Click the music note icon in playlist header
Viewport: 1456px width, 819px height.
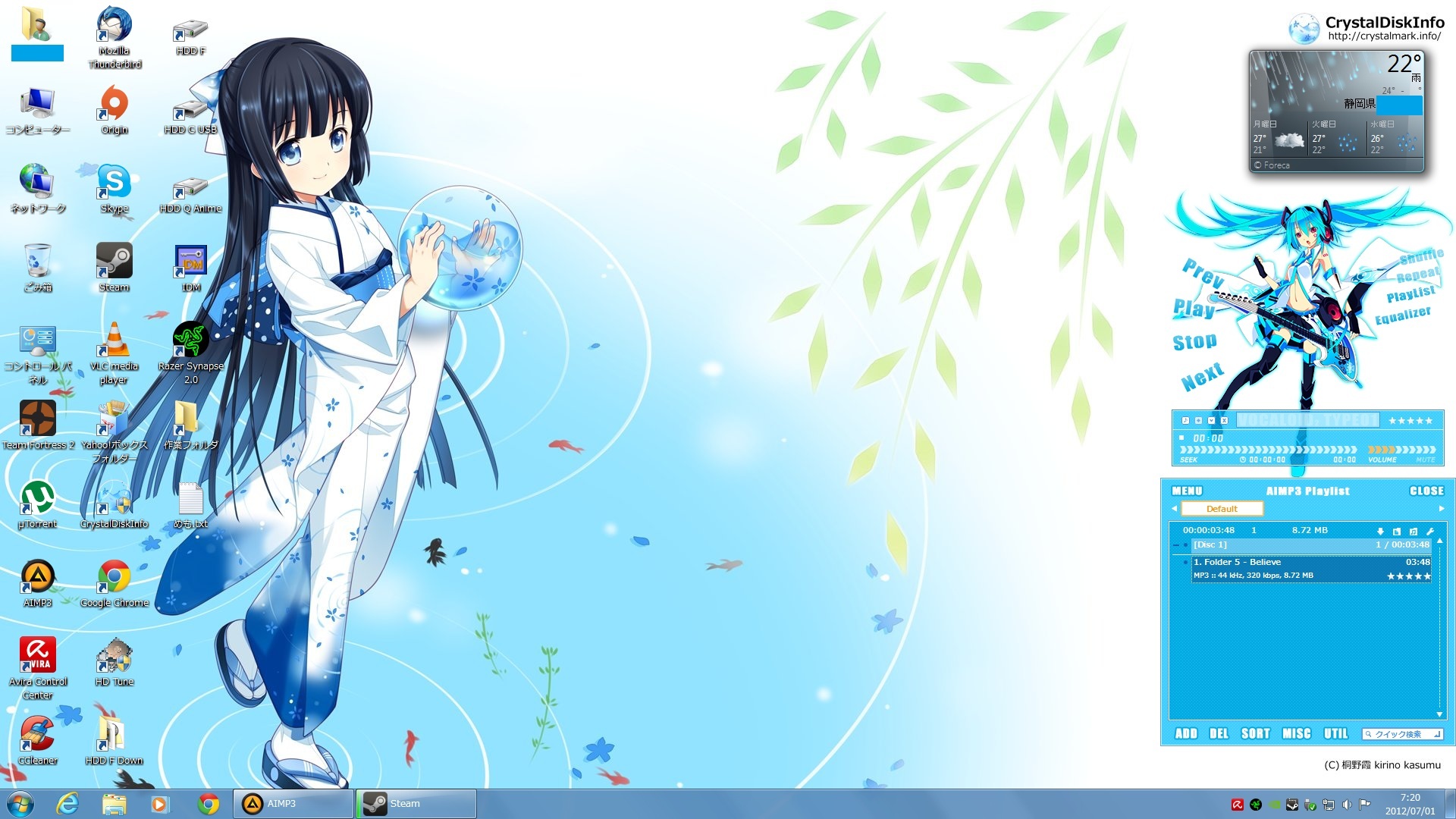pyautogui.click(x=1413, y=531)
